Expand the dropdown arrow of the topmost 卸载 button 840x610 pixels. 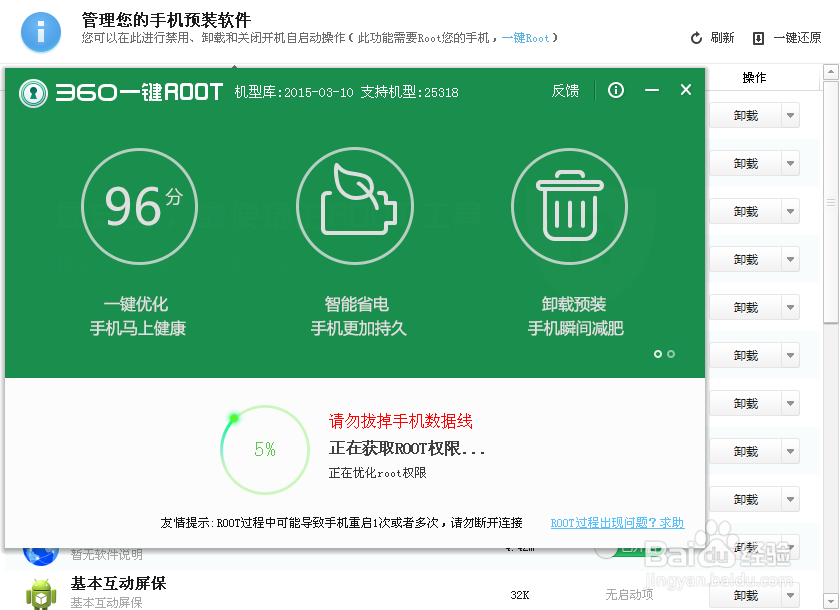(790, 116)
